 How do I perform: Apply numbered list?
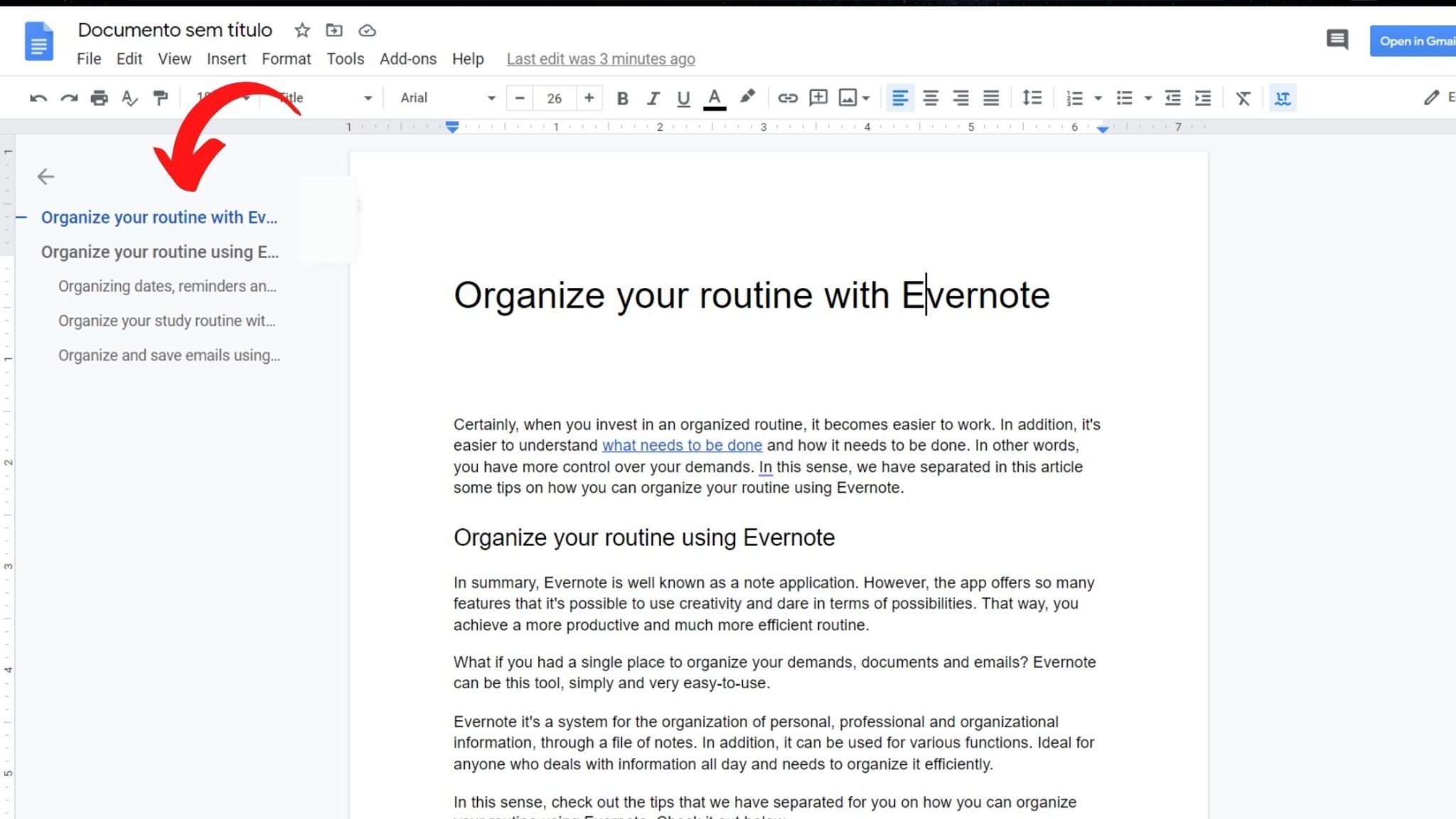click(1074, 98)
